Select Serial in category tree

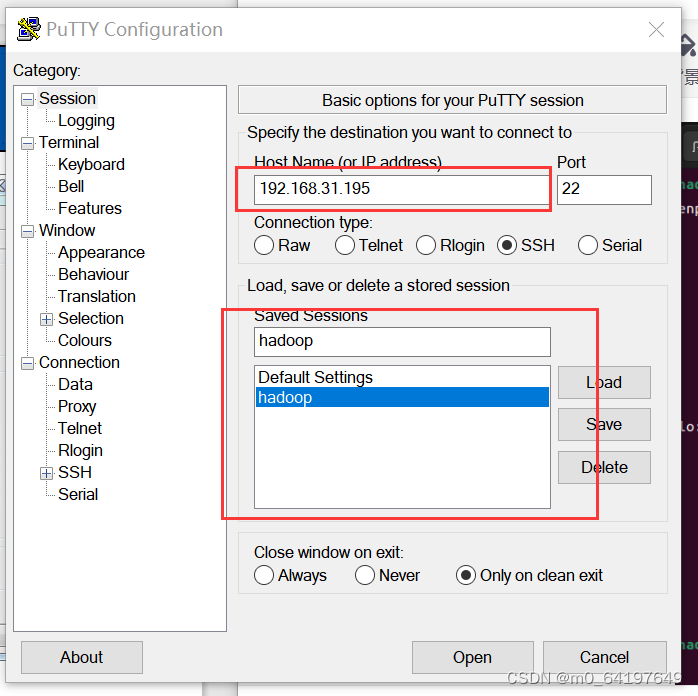point(78,494)
